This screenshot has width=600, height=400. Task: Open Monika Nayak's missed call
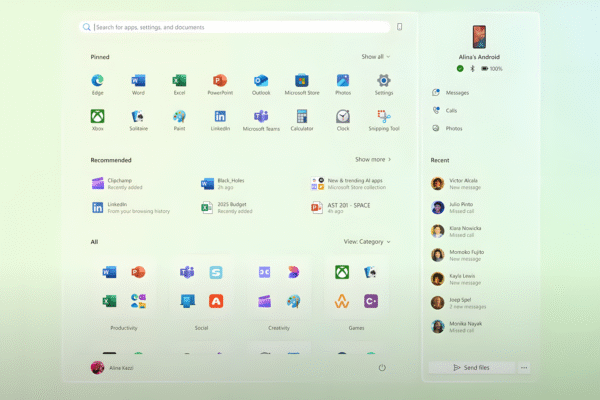[457, 327]
